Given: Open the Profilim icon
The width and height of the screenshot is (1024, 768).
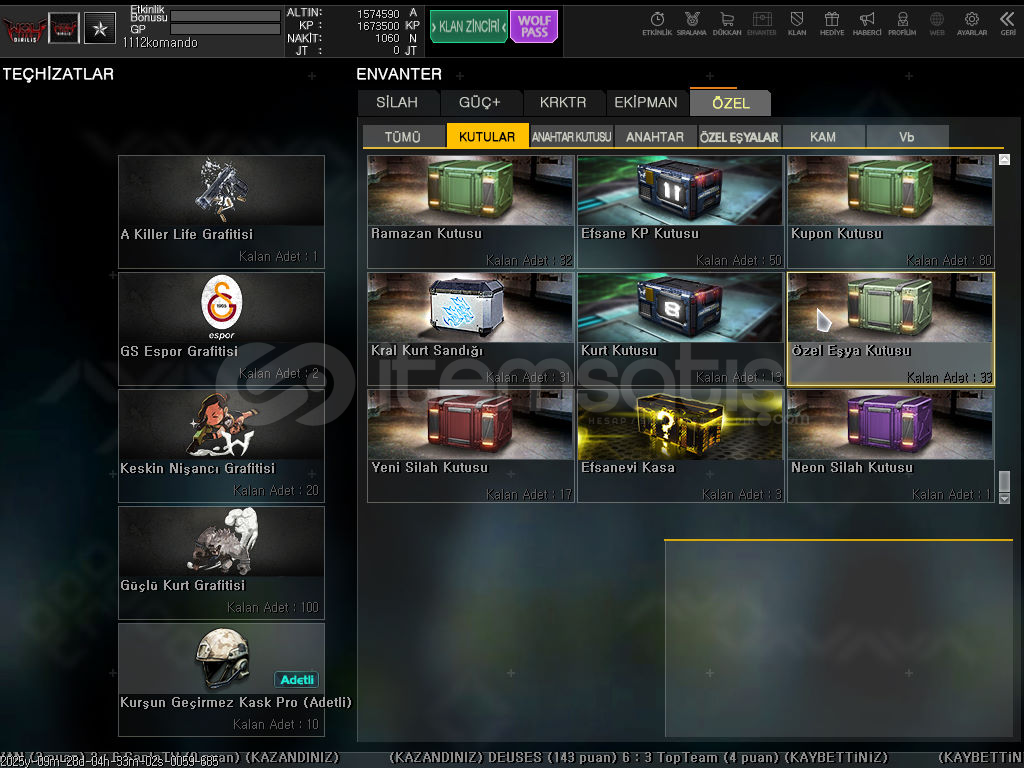Looking at the screenshot, I should point(902,24).
